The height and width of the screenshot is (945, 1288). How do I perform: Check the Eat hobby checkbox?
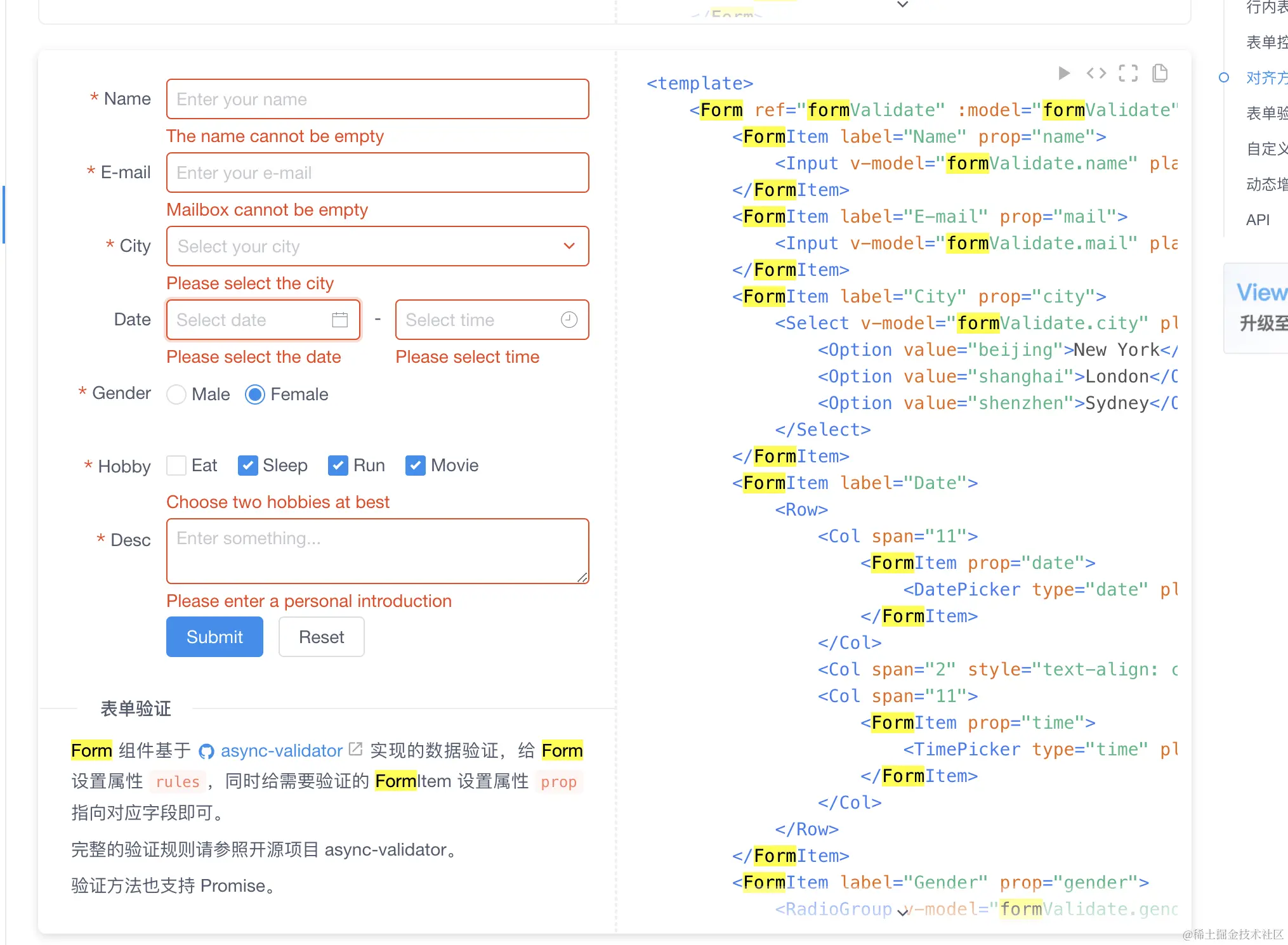coord(176,466)
